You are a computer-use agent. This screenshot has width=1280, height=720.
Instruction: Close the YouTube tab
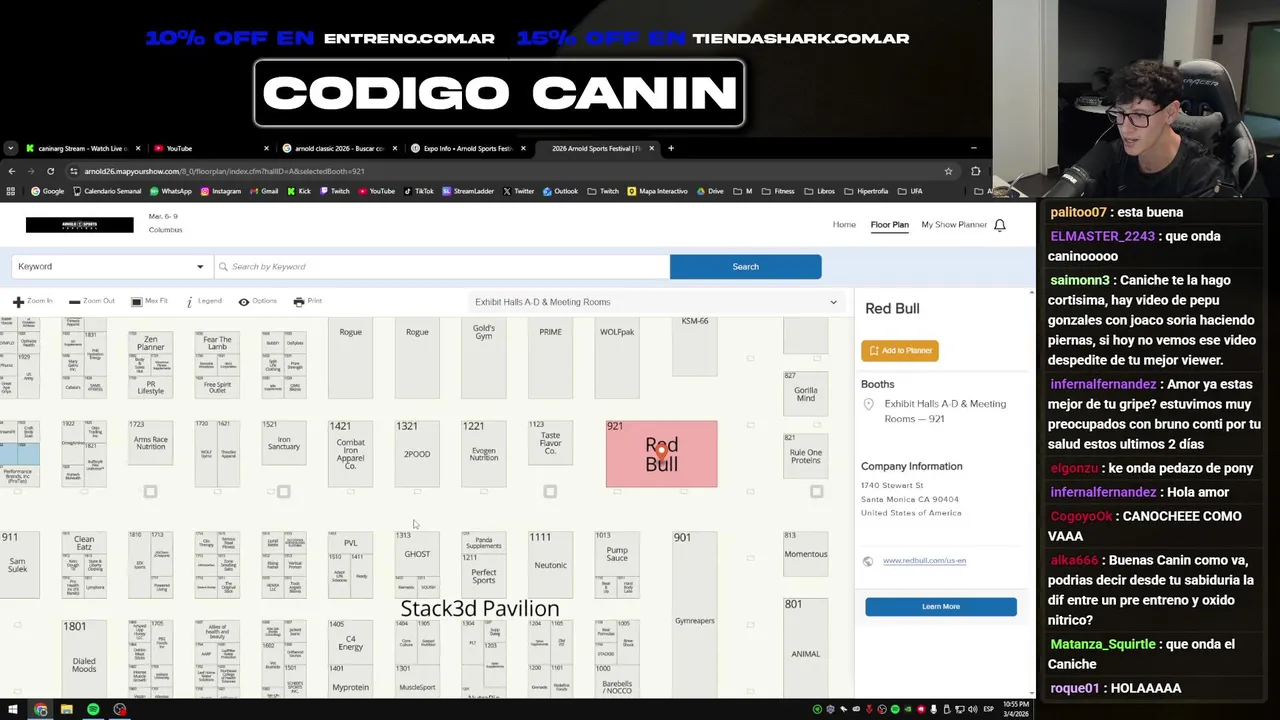(x=266, y=148)
